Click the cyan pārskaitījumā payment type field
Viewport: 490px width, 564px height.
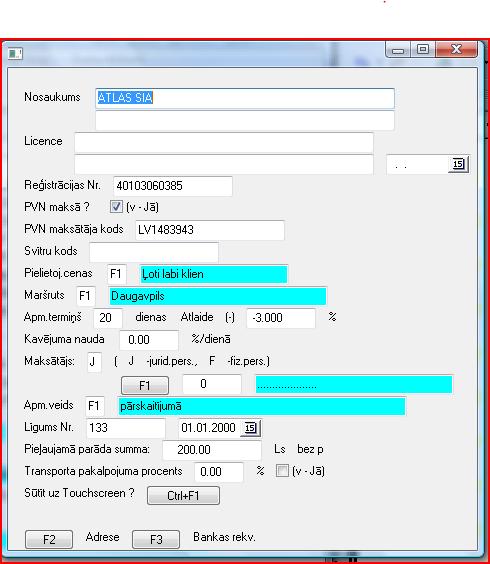(x=262, y=406)
